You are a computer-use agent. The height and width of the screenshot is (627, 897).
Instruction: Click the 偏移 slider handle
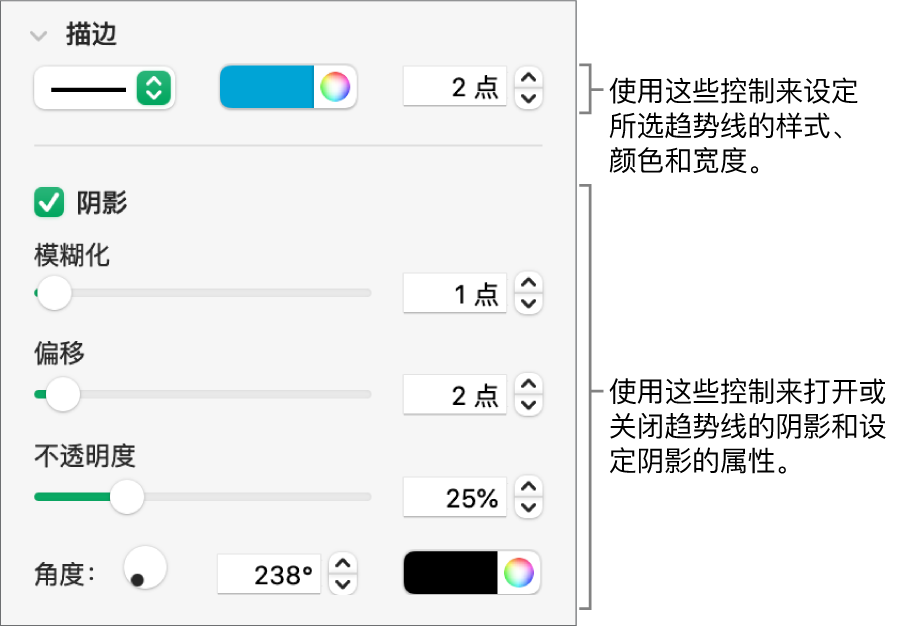(x=62, y=395)
